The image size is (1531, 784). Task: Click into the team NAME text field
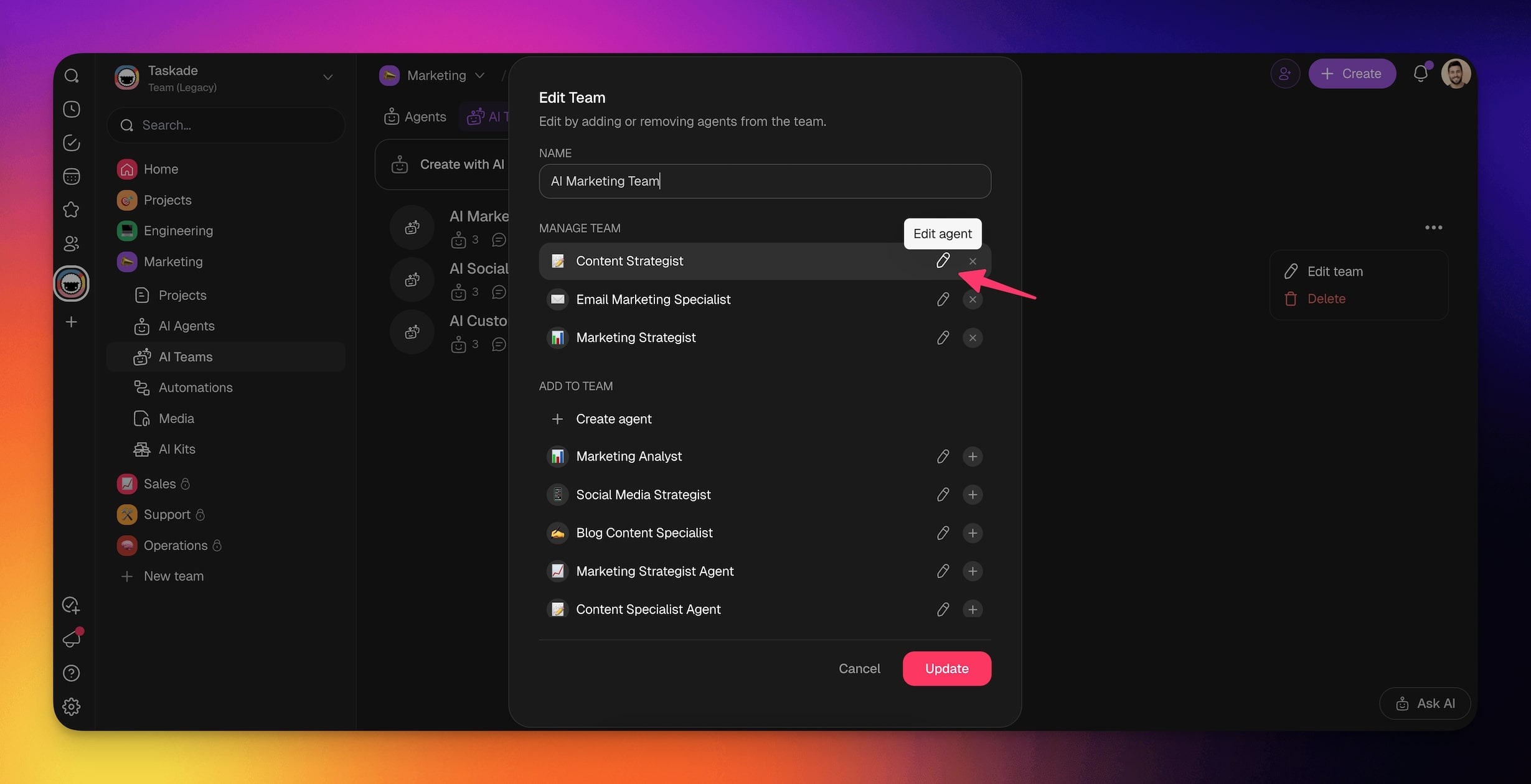tap(765, 181)
